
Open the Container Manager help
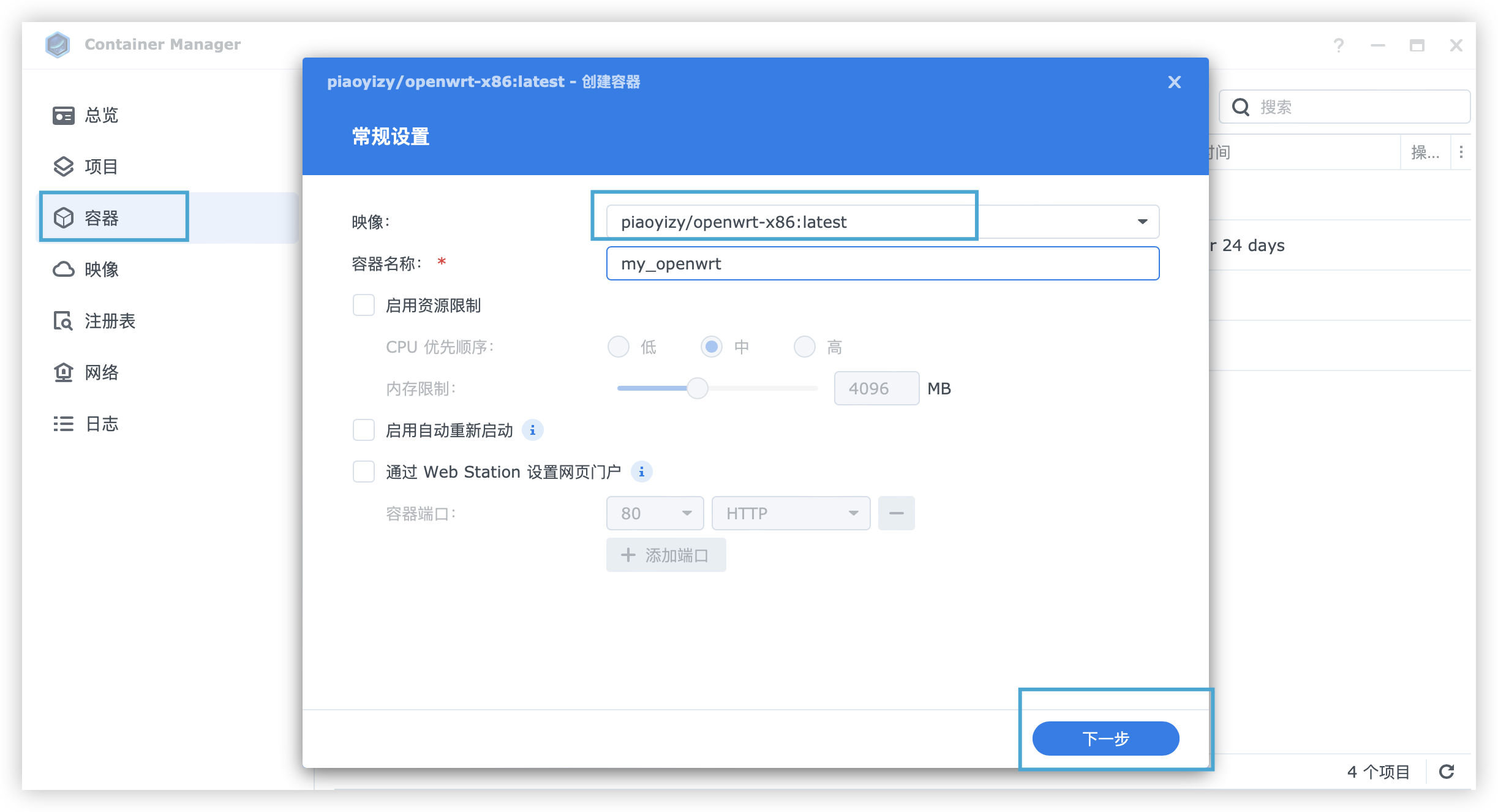pos(1339,45)
